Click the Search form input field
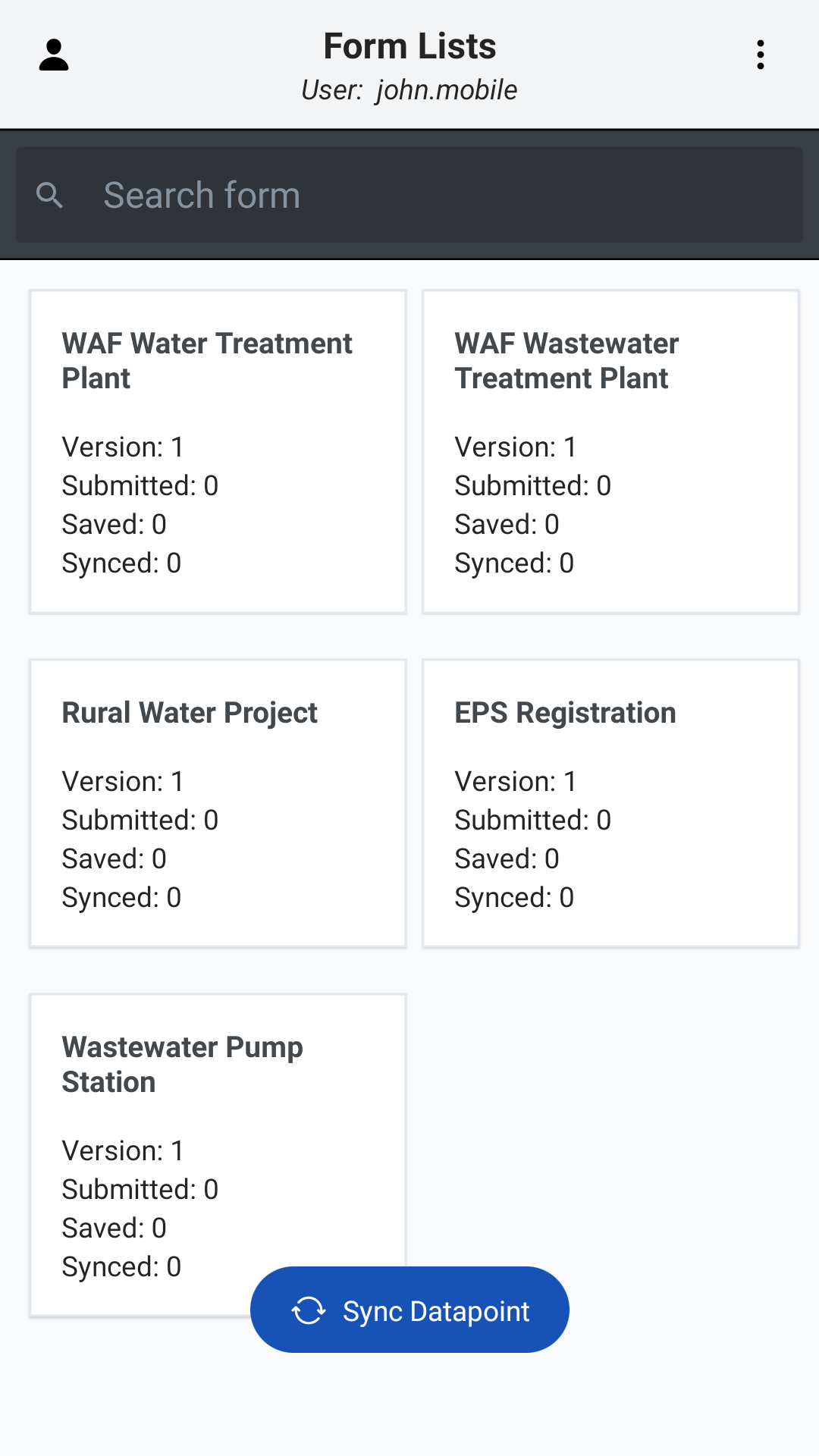The height and width of the screenshot is (1456, 819). pyautogui.click(x=409, y=195)
